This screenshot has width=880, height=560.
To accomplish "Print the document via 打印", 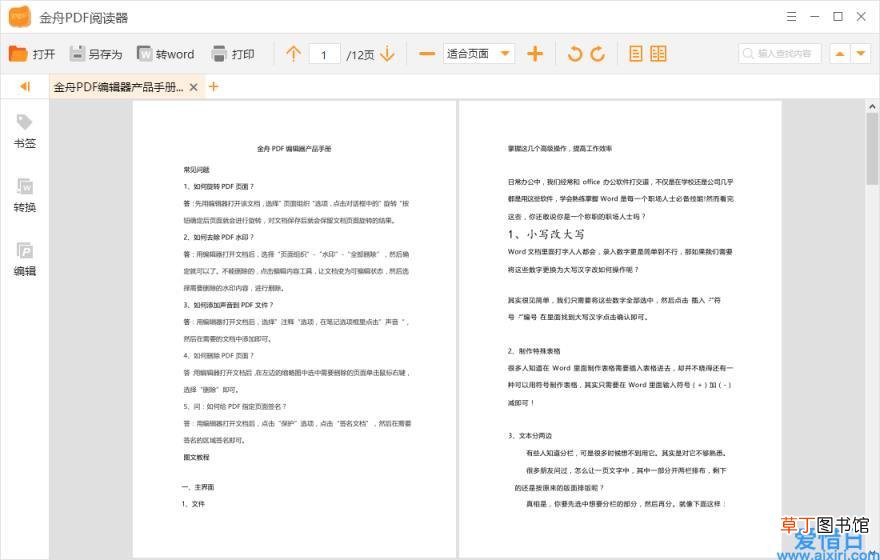I will coord(233,54).
